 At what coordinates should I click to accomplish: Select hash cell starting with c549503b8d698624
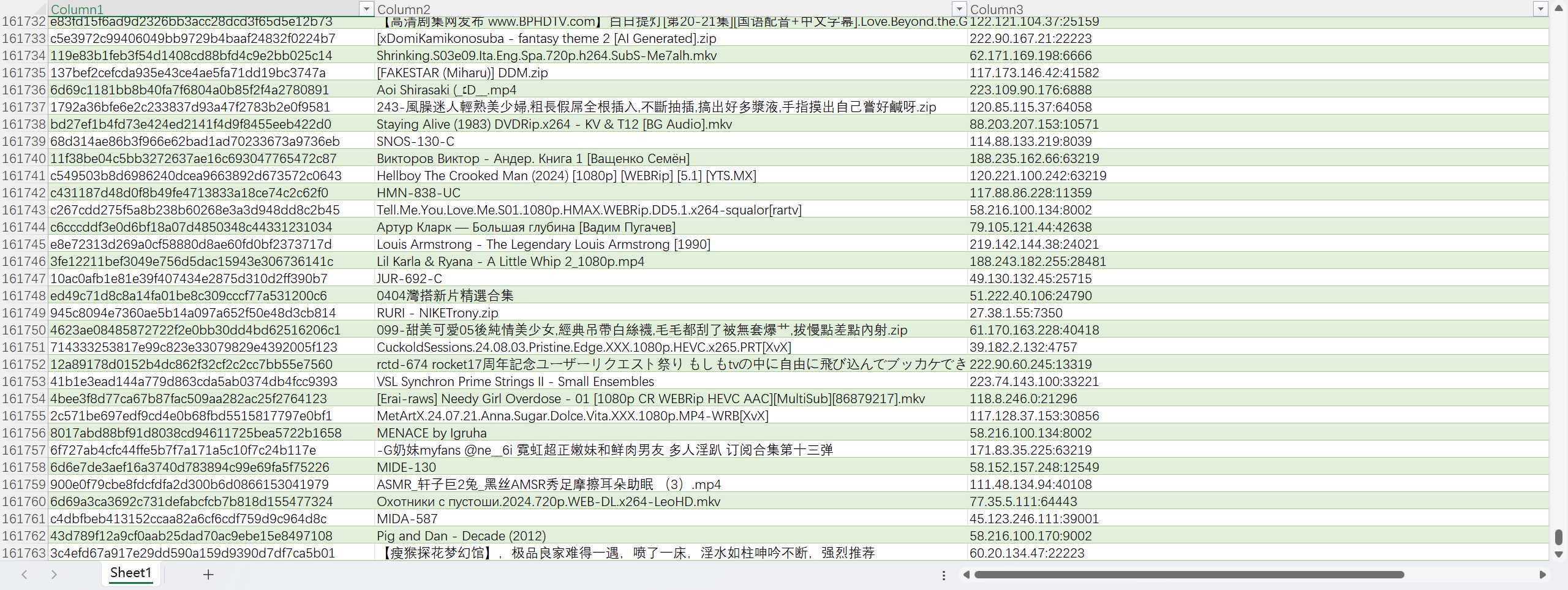(x=211, y=175)
